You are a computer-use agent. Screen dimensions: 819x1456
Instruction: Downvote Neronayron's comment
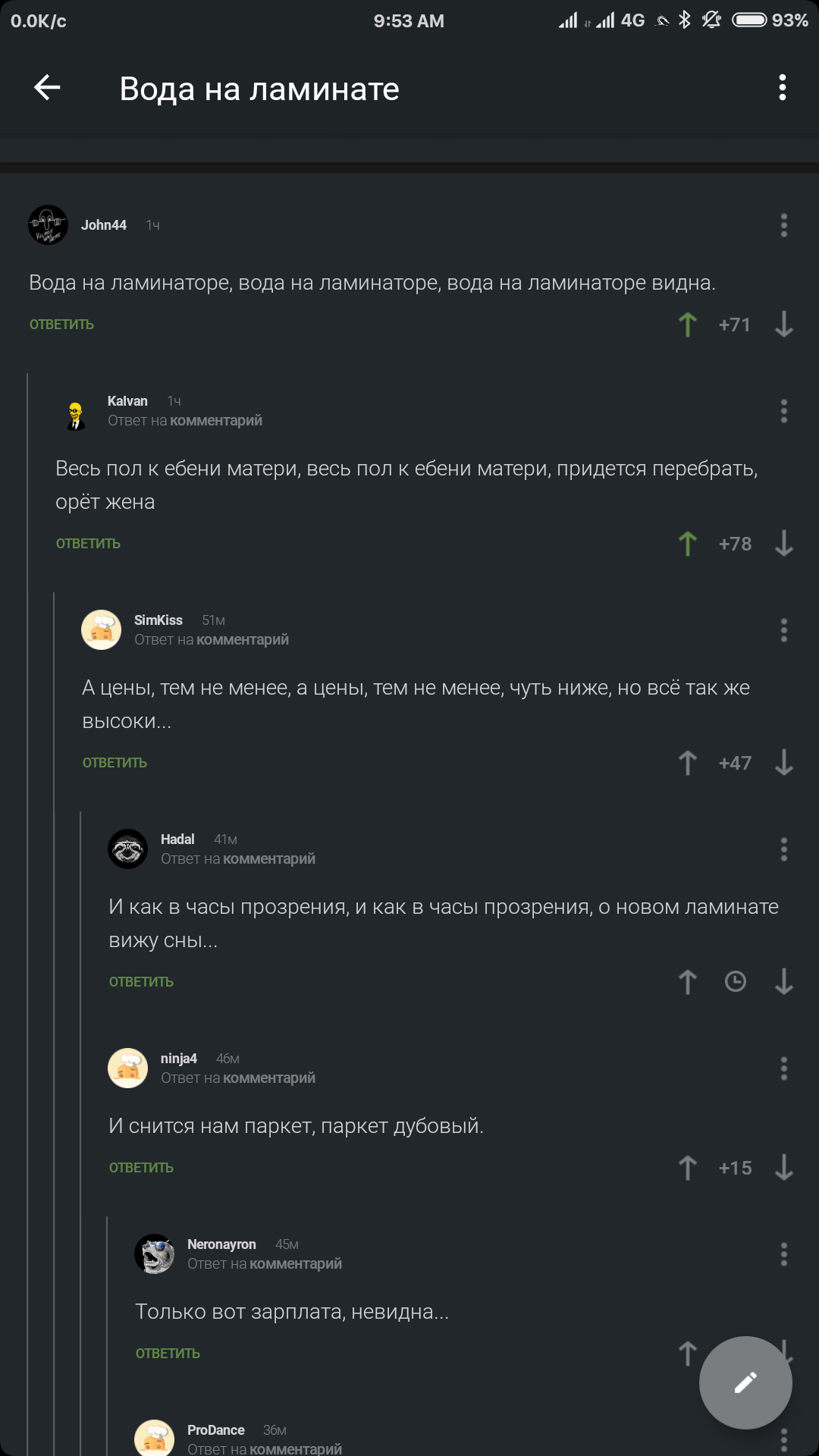tap(783, 1353)
